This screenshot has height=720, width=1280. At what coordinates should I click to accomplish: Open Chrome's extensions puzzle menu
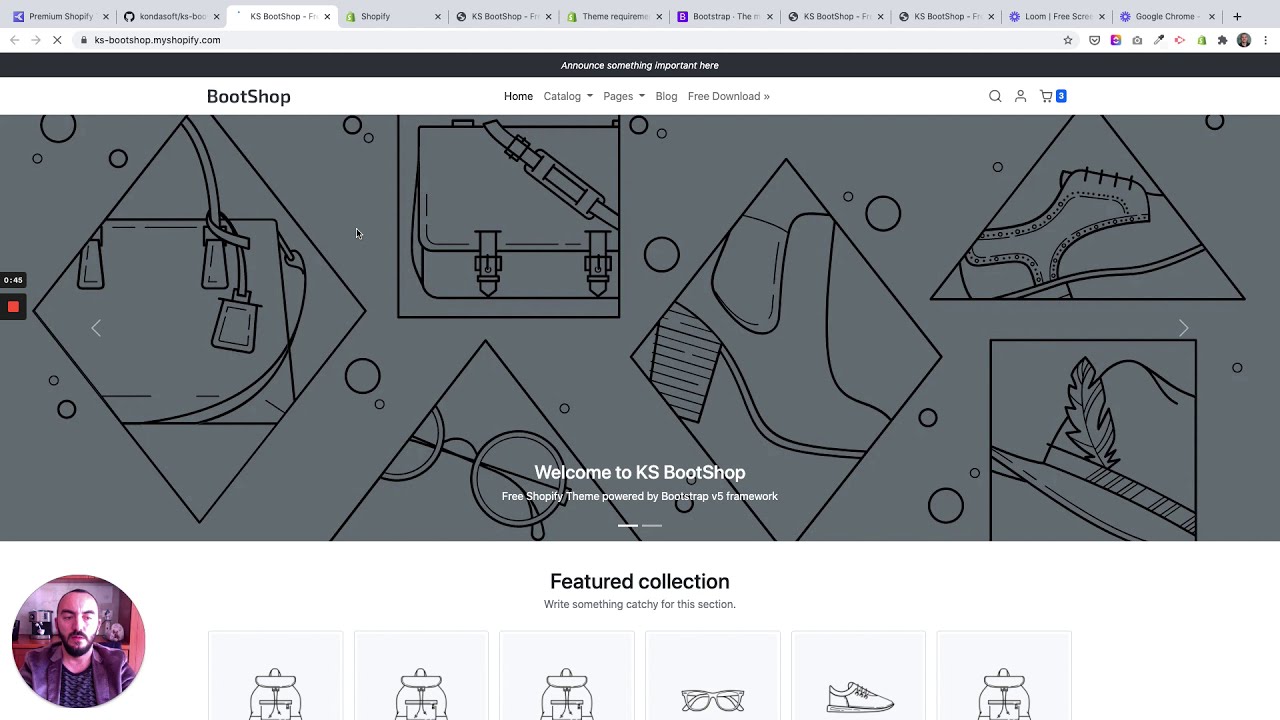click(x=1222, y=40)
